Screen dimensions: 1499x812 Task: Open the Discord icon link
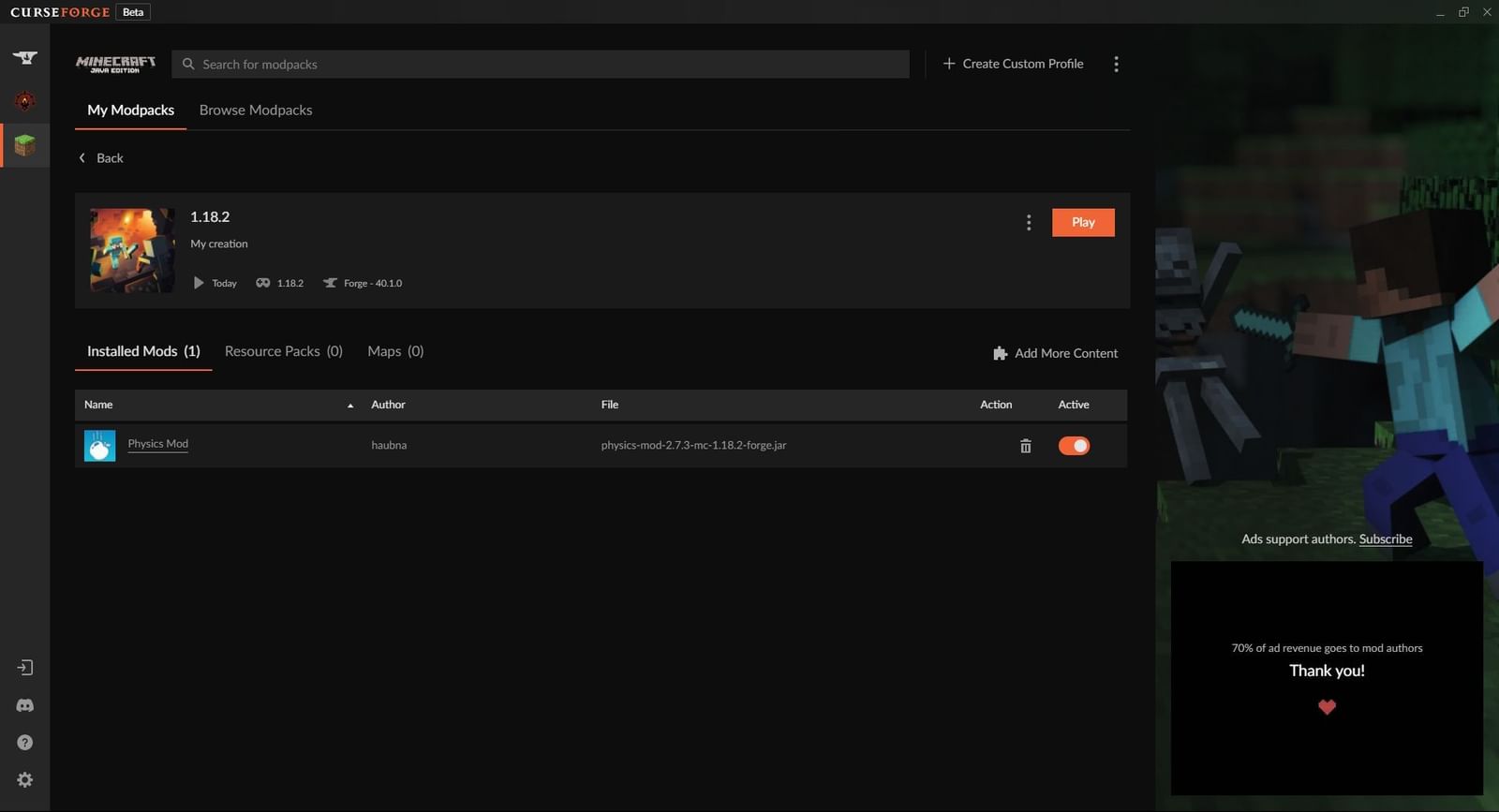click(25, 705)
